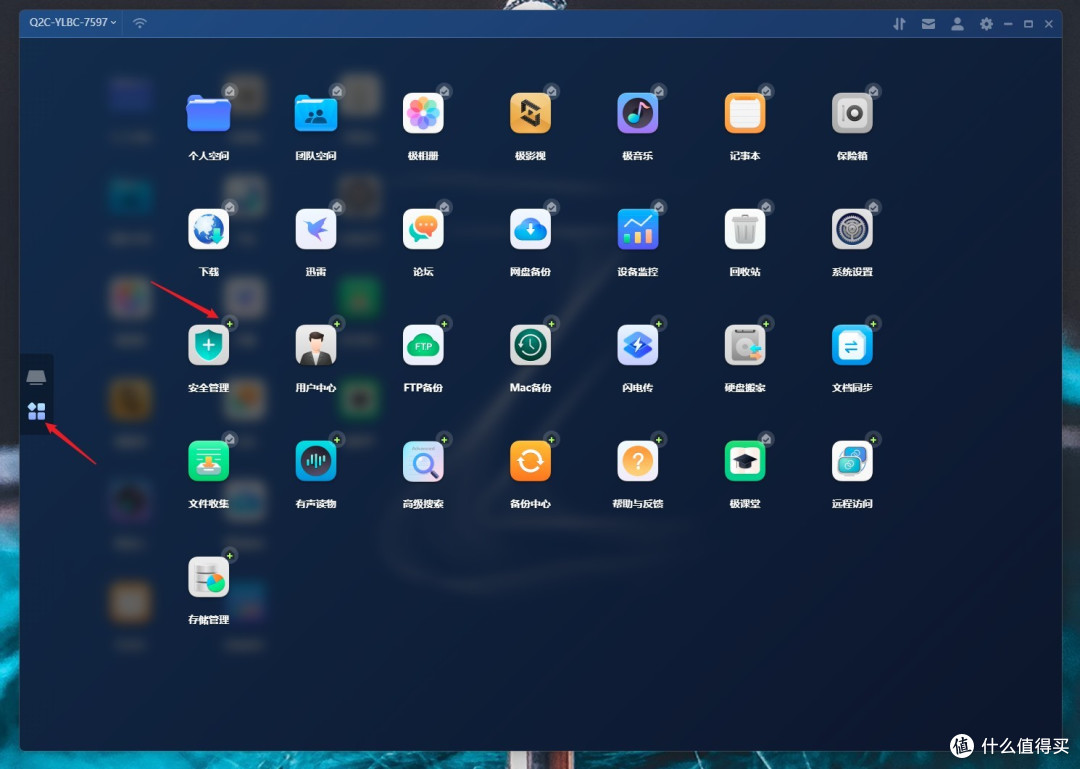The width and height of the screenshot is (1080, 769).
Task: Open the 极课堂 classroom app
Action: pos(745,460)
